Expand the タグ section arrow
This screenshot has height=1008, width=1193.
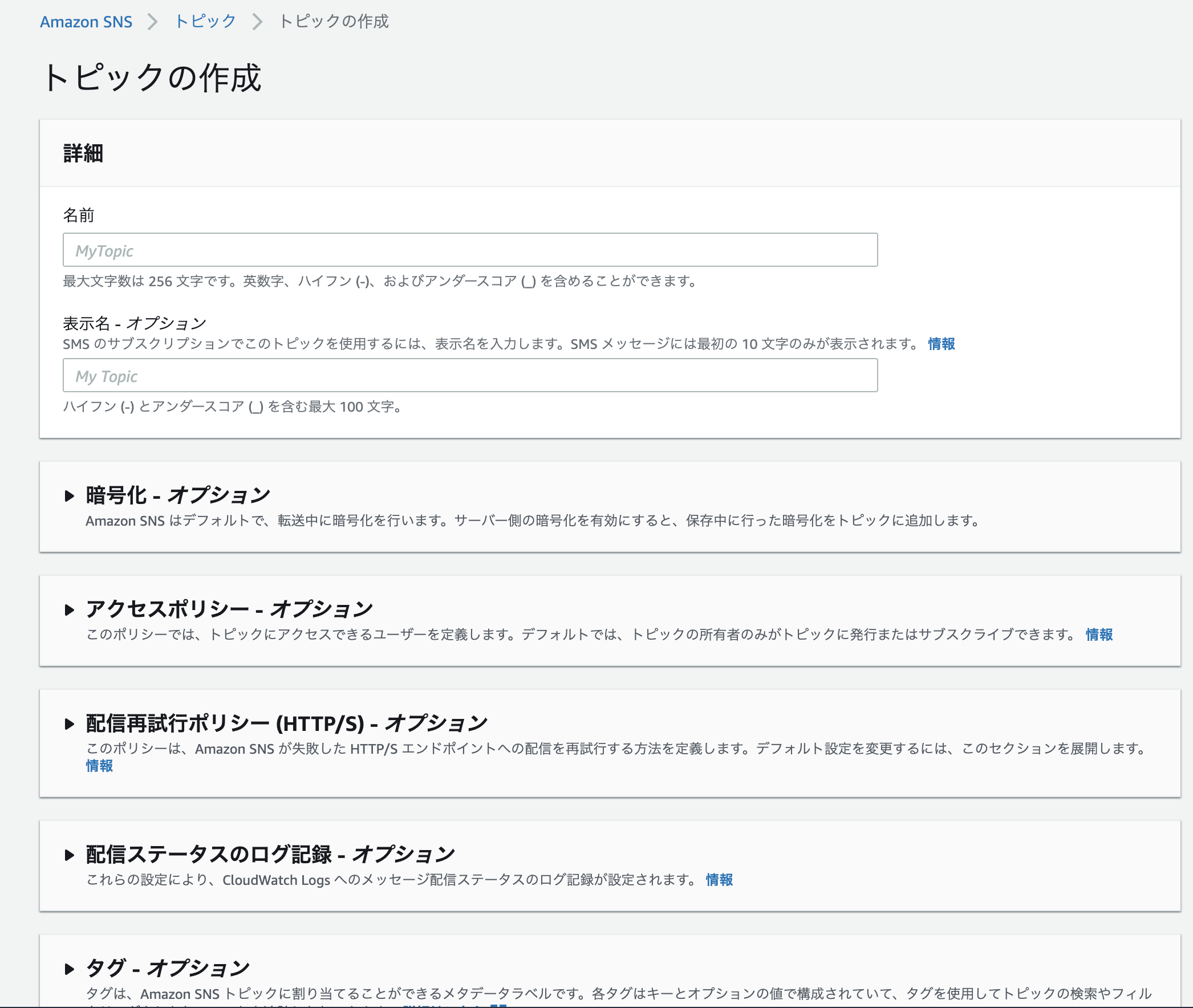tap(69, 969)
